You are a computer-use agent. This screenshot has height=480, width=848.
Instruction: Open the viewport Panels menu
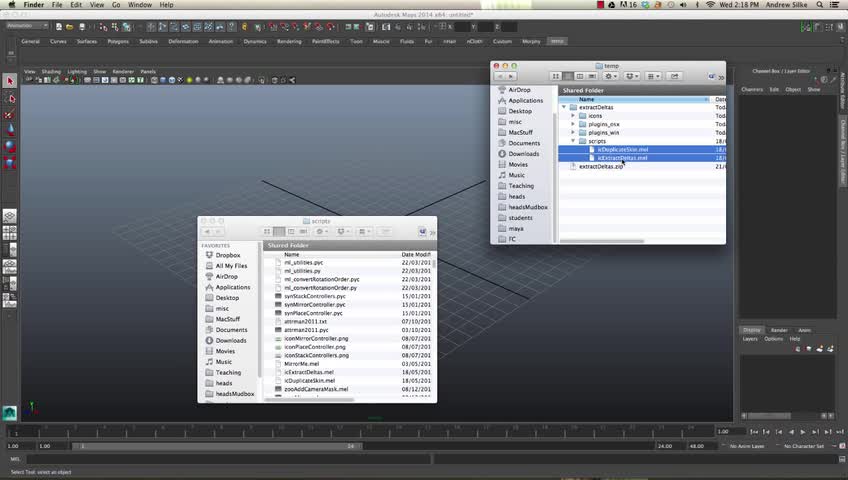click(x=148, y=71)
